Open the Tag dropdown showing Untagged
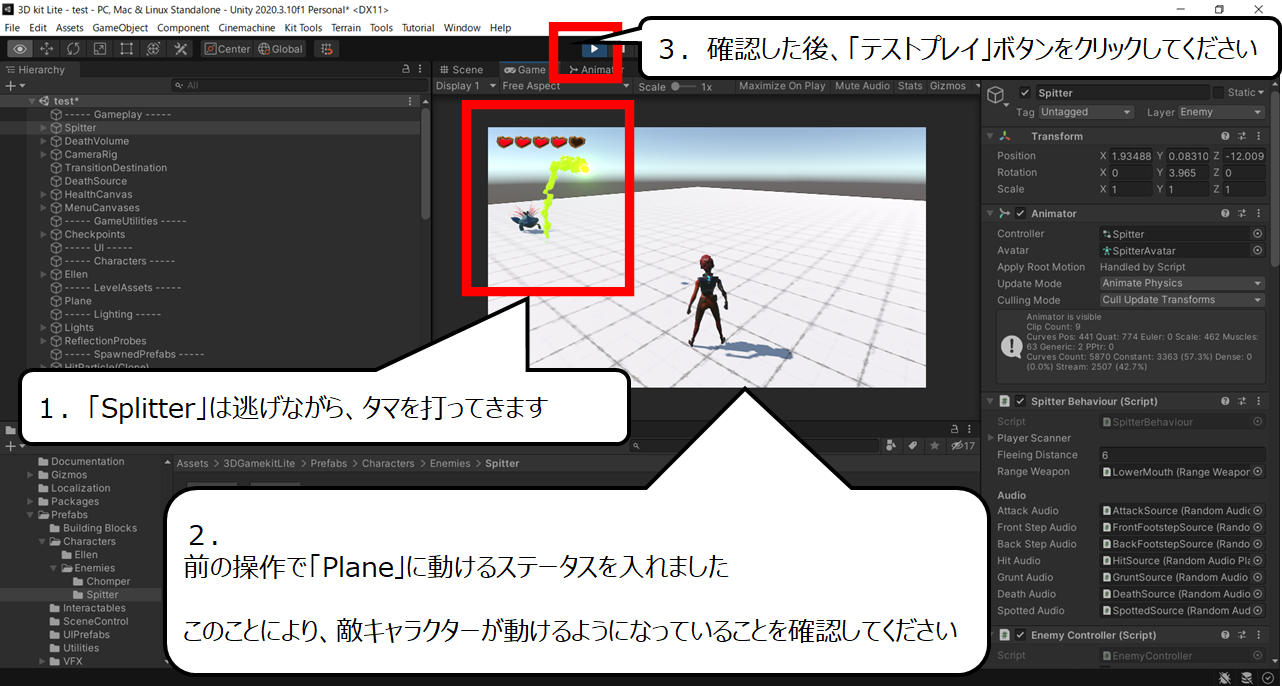 [x=1086, y=112]
